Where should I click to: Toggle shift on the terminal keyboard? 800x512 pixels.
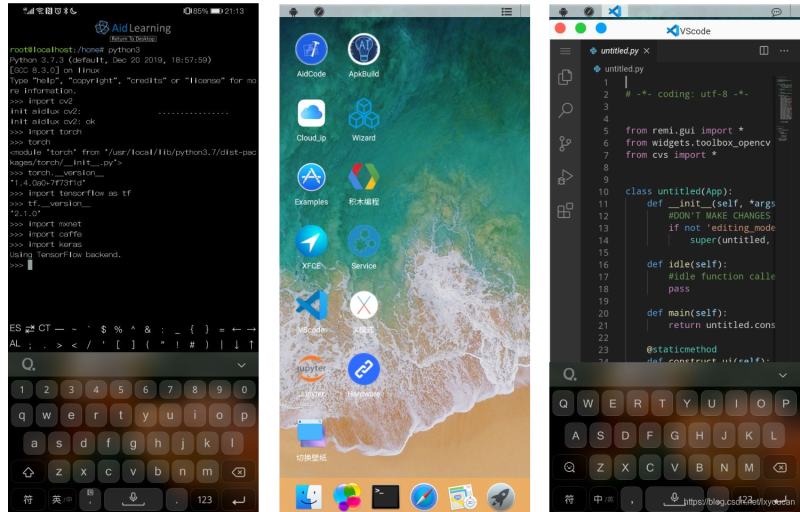point(28,472)
